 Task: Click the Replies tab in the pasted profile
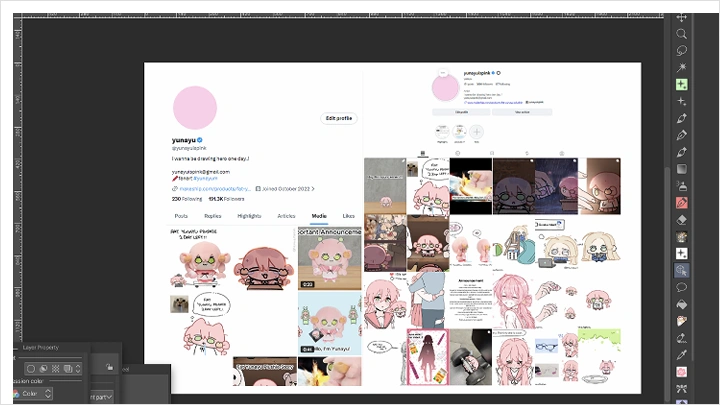pos(213,216)
